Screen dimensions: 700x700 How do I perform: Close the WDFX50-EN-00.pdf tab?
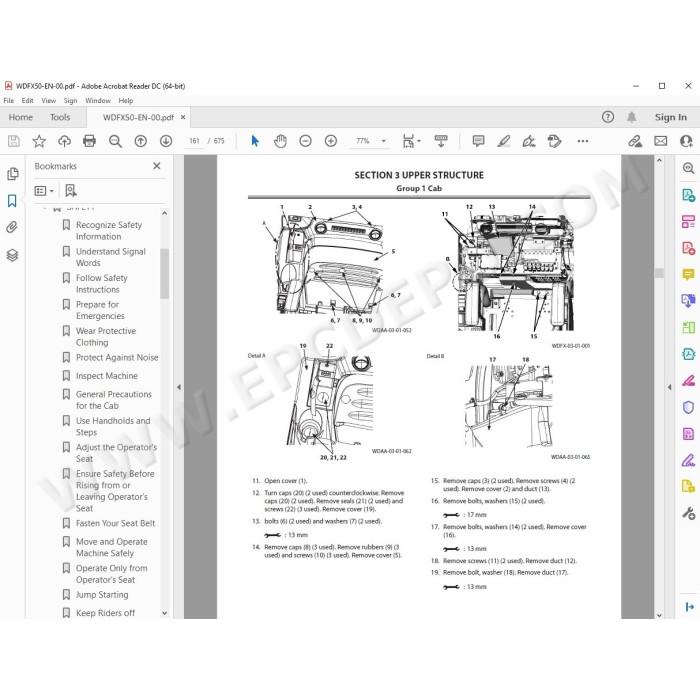183,117
